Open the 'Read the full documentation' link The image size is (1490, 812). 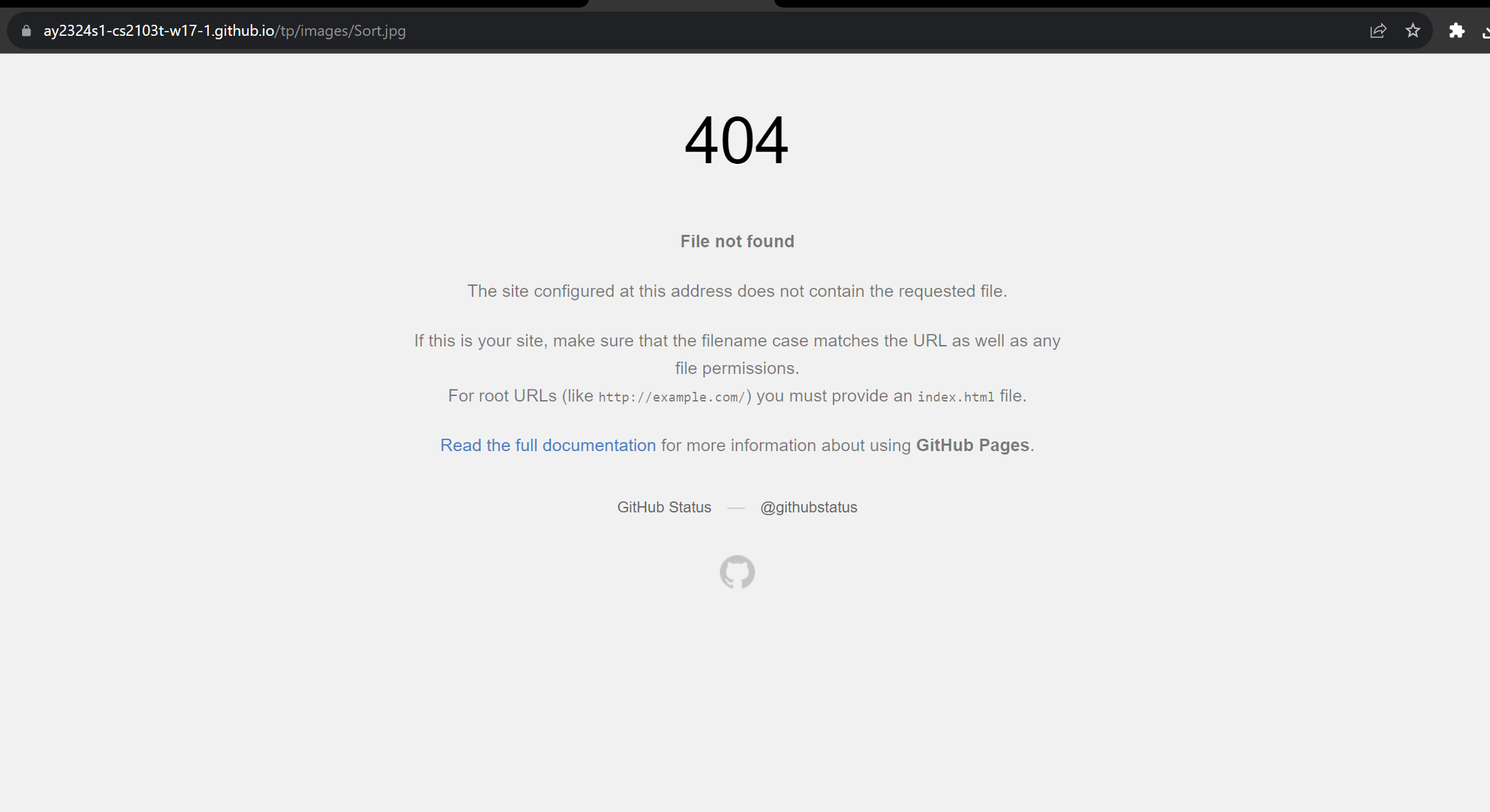548,446
